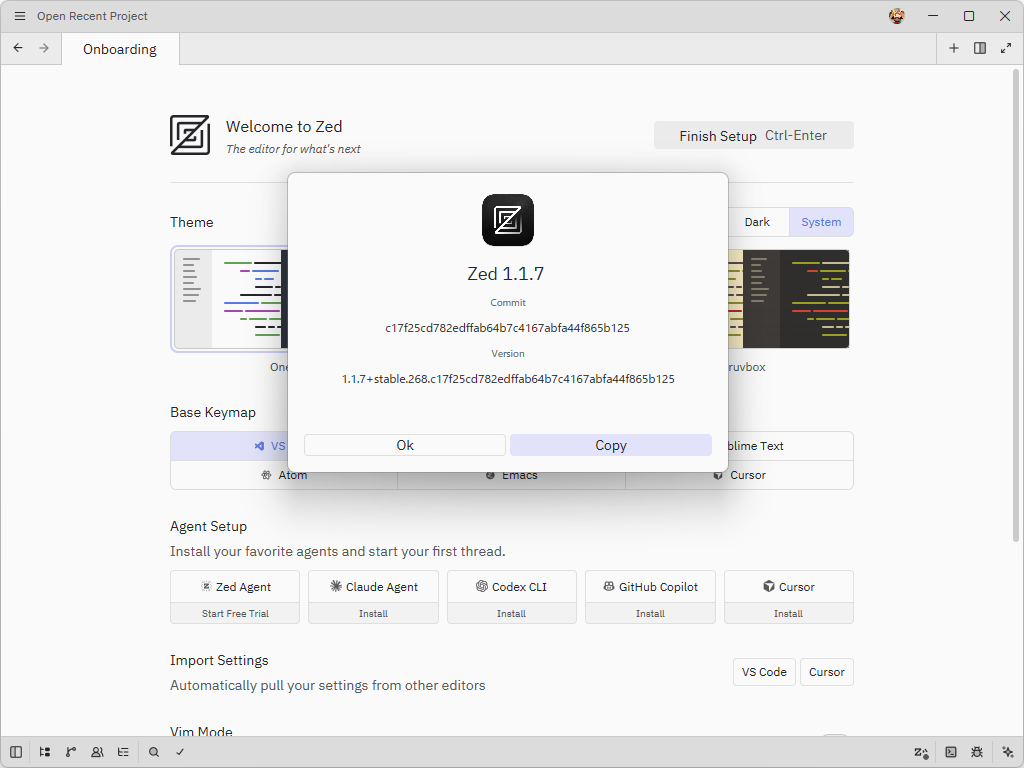Select Atom base keymap
The image size is (1024, 768).
coord(284,475)
